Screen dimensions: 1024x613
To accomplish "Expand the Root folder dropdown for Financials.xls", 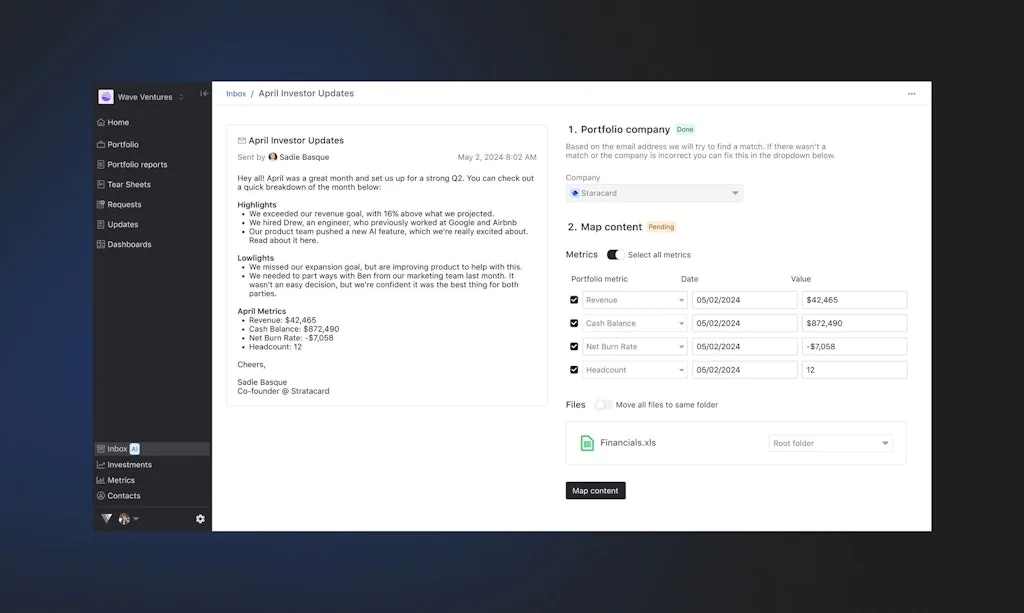I will pos(831,442).
